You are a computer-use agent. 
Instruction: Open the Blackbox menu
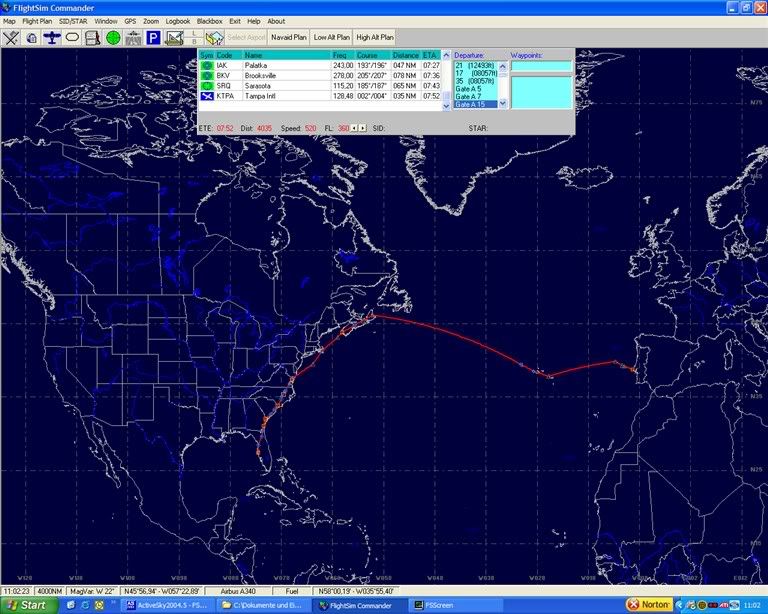click(210, 21)
